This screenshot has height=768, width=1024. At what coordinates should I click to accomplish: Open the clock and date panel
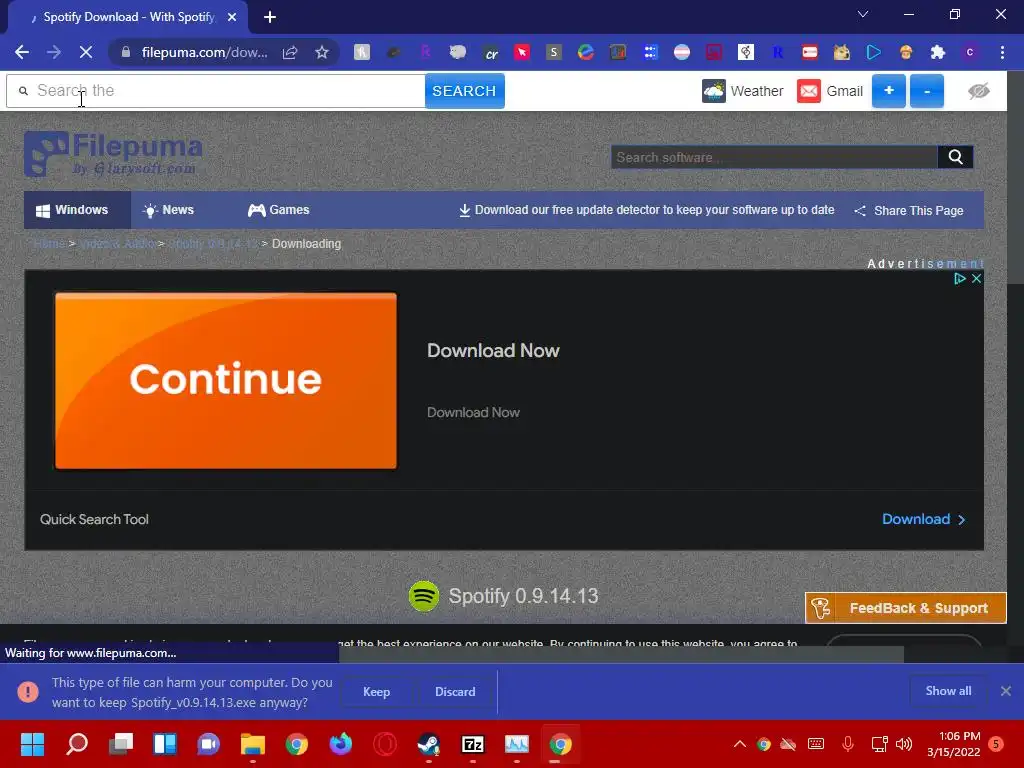pyautogui.click(x=953, y=744)
